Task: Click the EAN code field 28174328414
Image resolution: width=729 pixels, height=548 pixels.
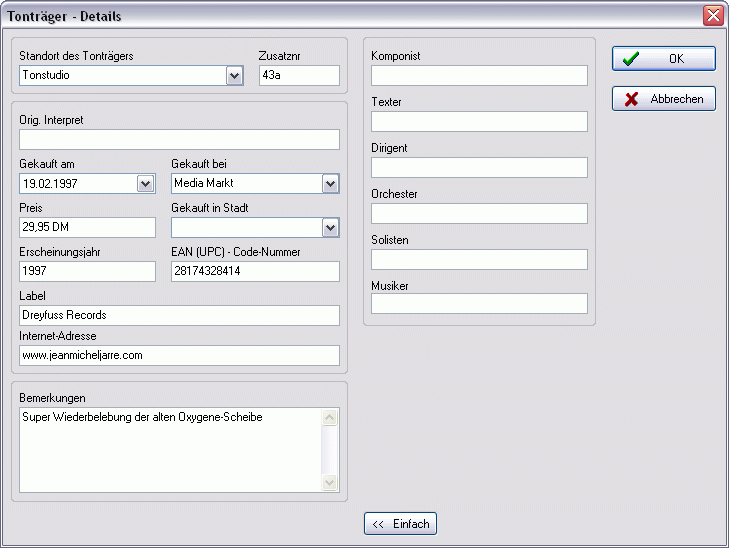Action: pyautogui.click(x=255, y=271)
